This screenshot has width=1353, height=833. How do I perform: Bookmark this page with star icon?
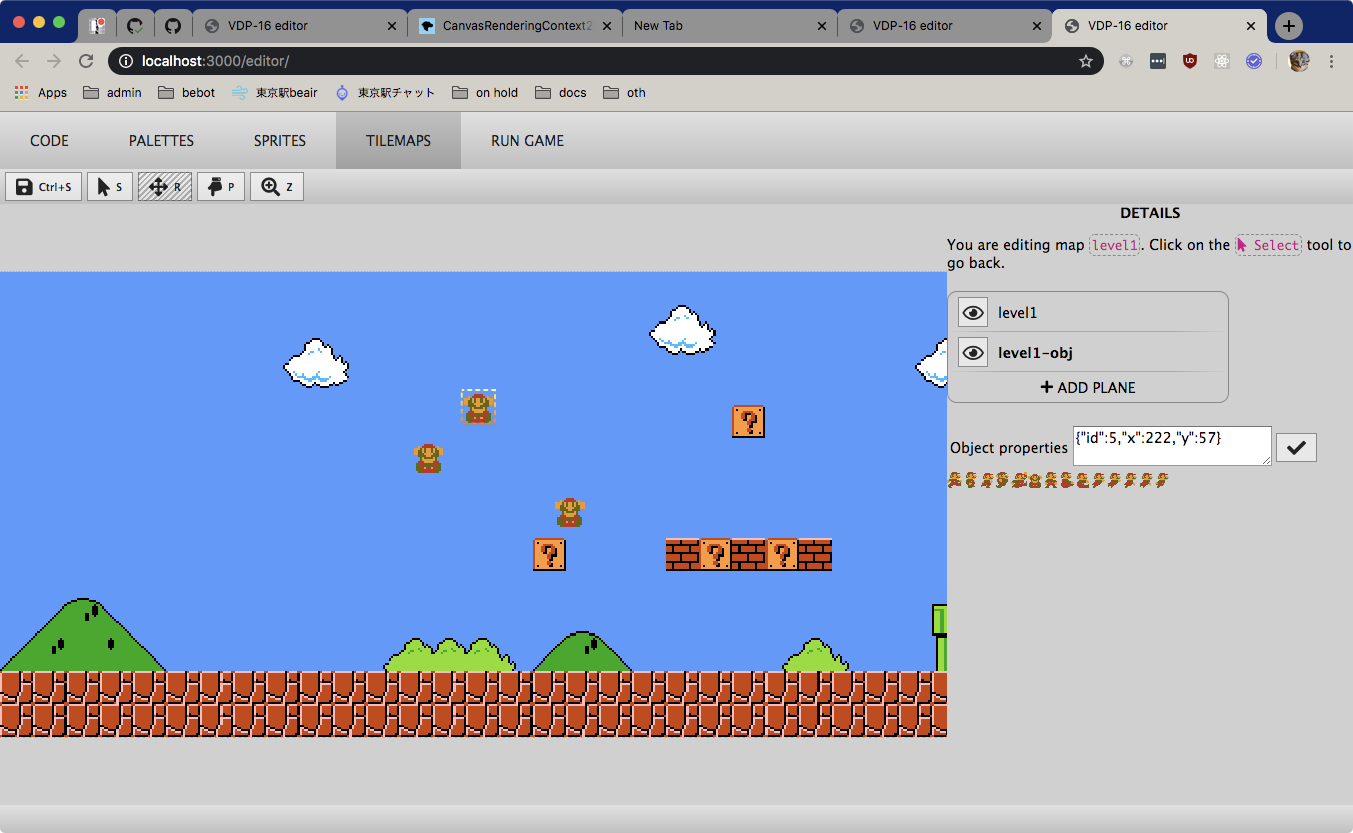pos(1085,61)
